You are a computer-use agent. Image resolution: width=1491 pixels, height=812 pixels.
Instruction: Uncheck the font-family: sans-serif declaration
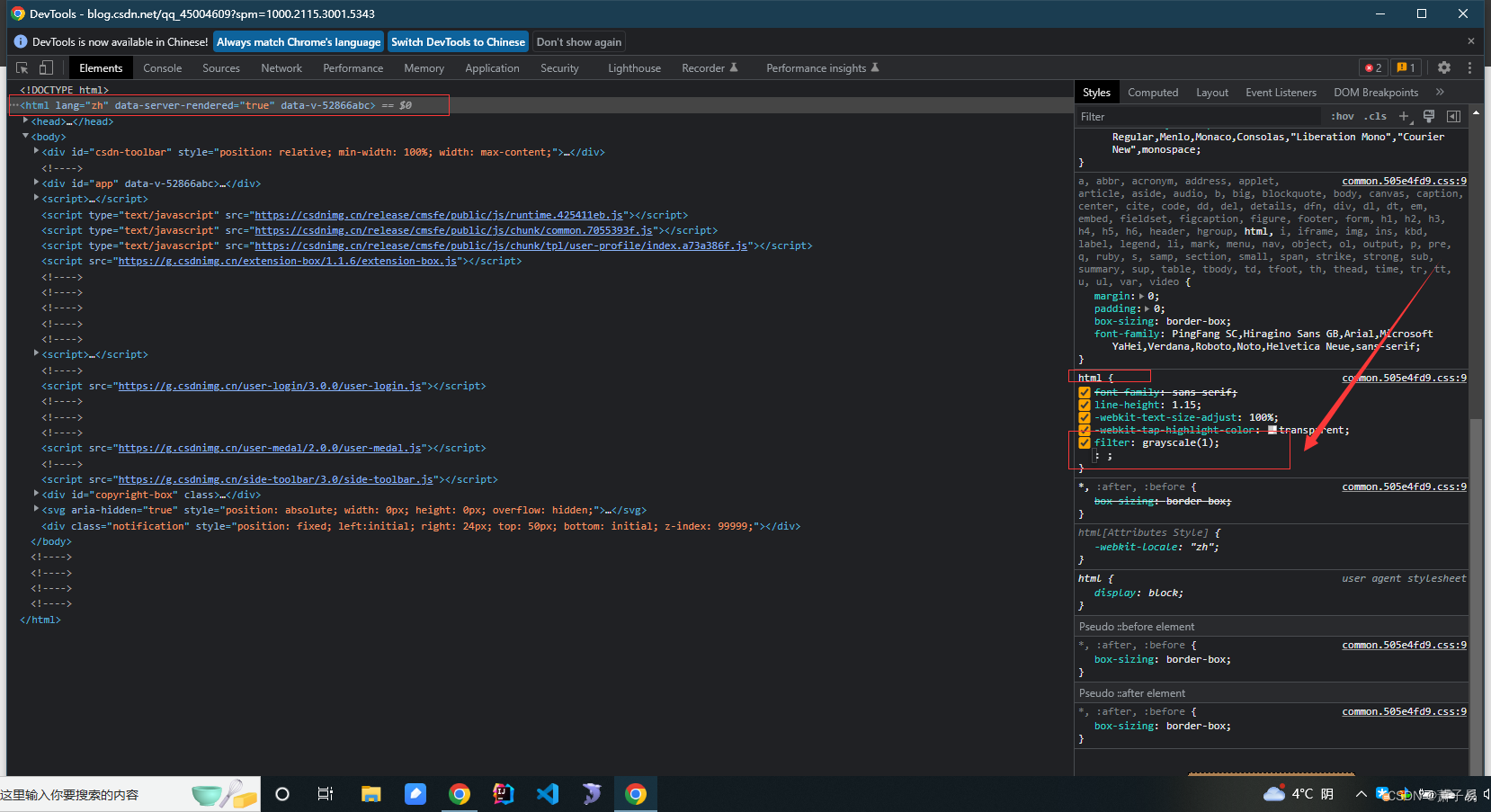point(1085,392)
